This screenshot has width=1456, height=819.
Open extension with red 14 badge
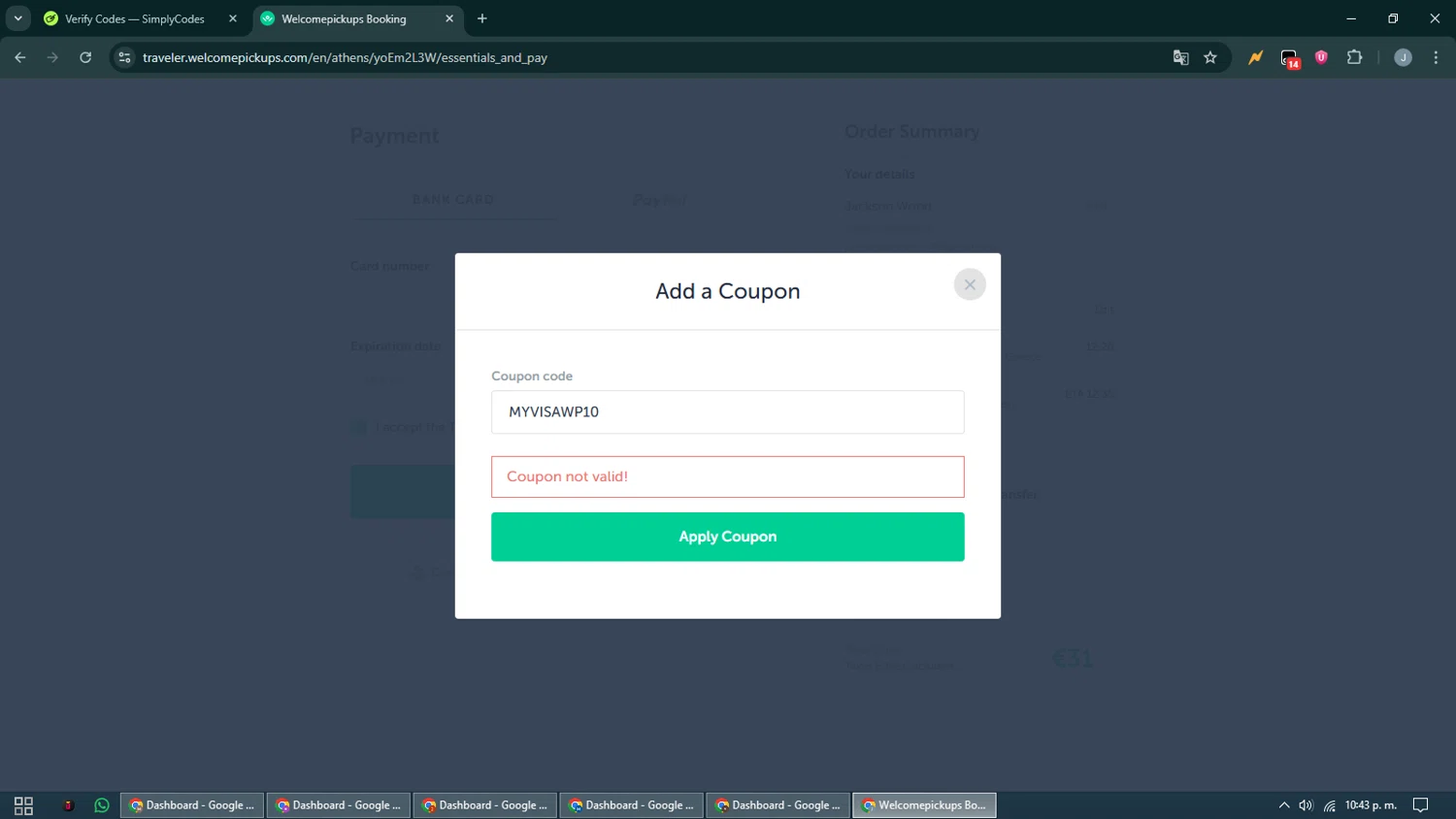click(1289, 58)
